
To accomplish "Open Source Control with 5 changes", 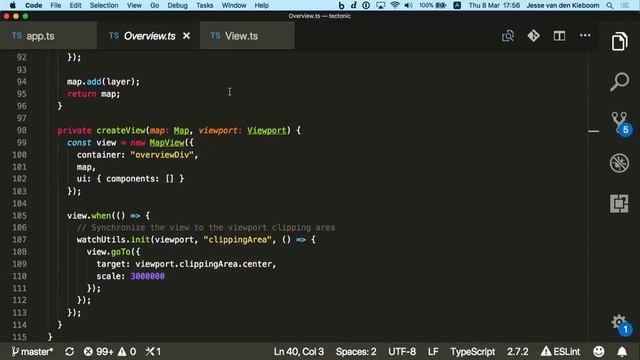I will 620,124.
